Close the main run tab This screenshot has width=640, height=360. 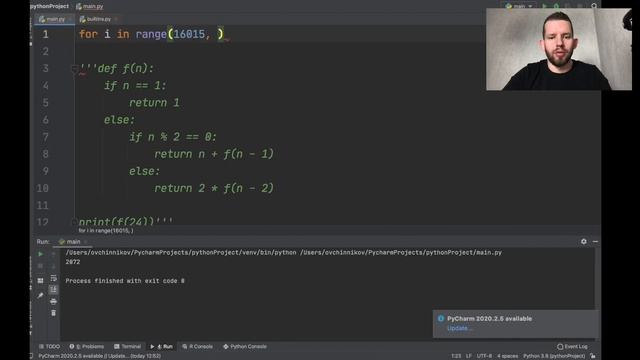[x=85, y=242]
